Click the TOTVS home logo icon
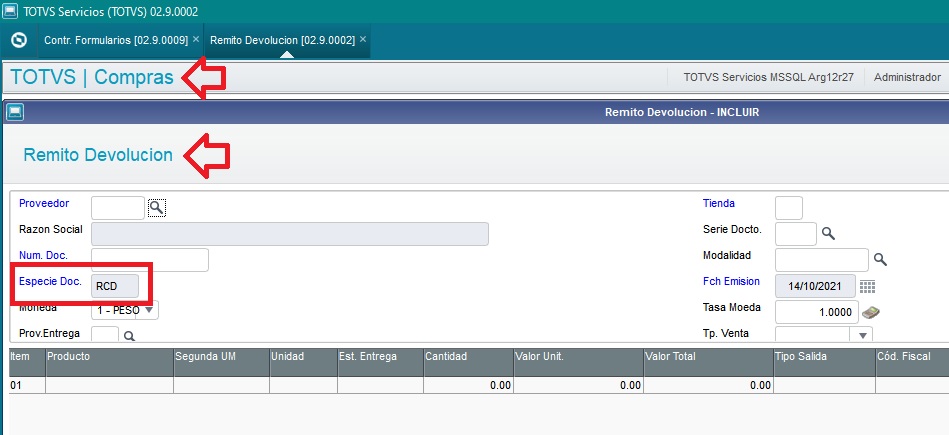Screen dimensions: 949x435 pos(19,41)
